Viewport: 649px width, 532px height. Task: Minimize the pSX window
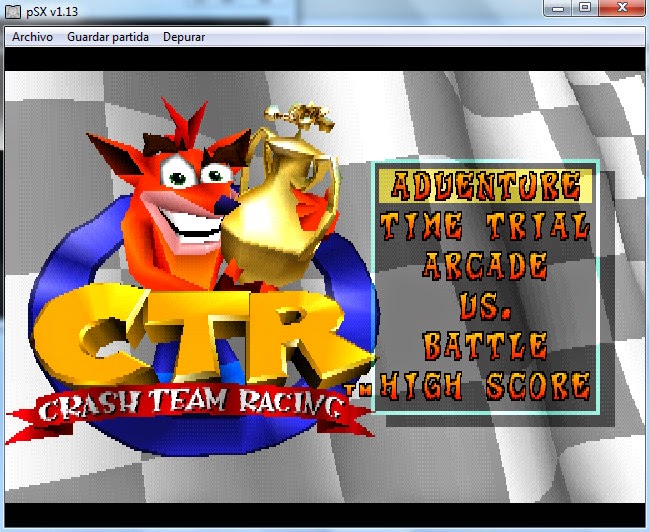pyautogui.click(x=558, y=7)
